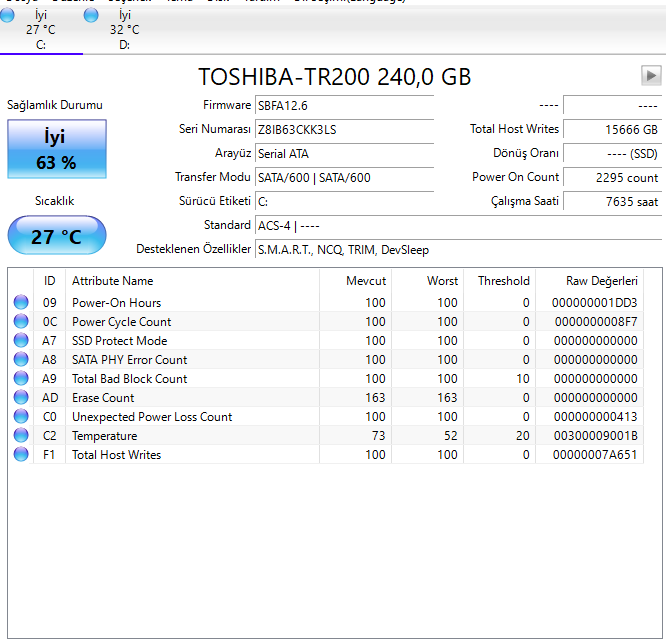The image size is (666, 640).
Task: Click the supported features S.M.A.R.T., NCQ field
Action: pos(458,250)
